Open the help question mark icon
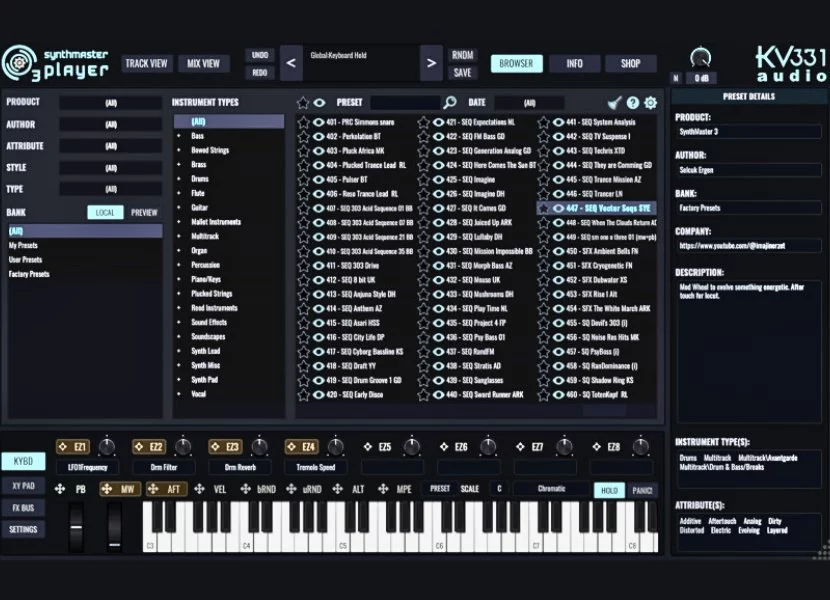830x600 pixels. tap(632, 102)
